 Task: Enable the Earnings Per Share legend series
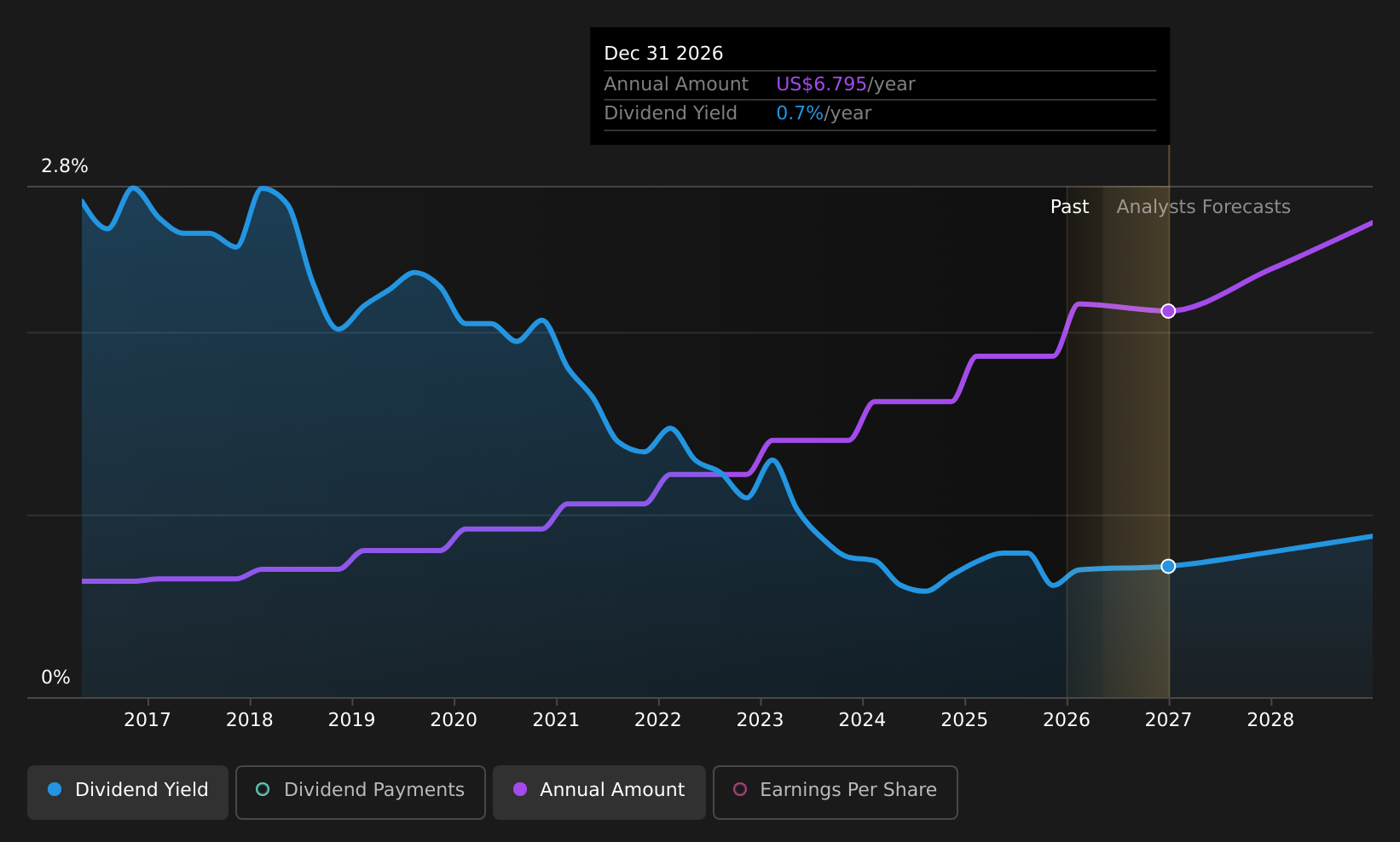point(836,792)
